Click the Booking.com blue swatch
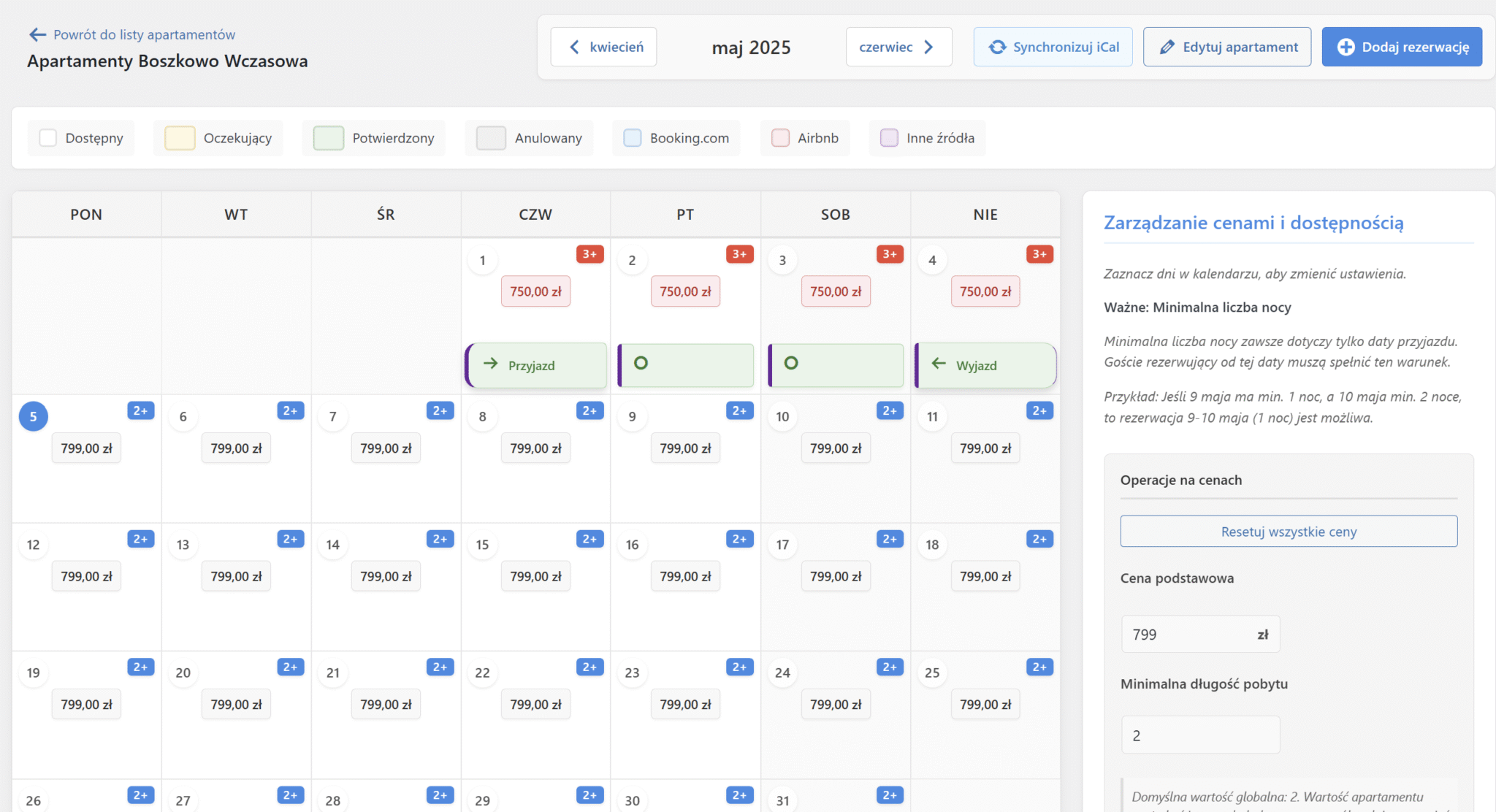 coord(633,138)
